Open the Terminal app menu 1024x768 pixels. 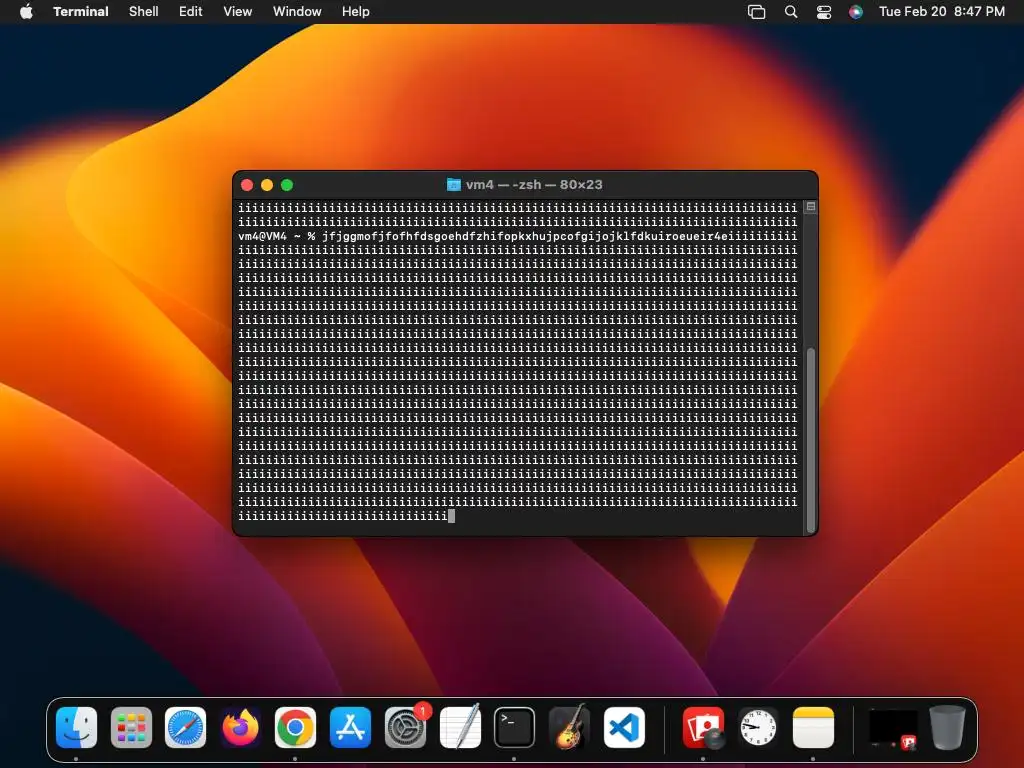click(80, 11)
